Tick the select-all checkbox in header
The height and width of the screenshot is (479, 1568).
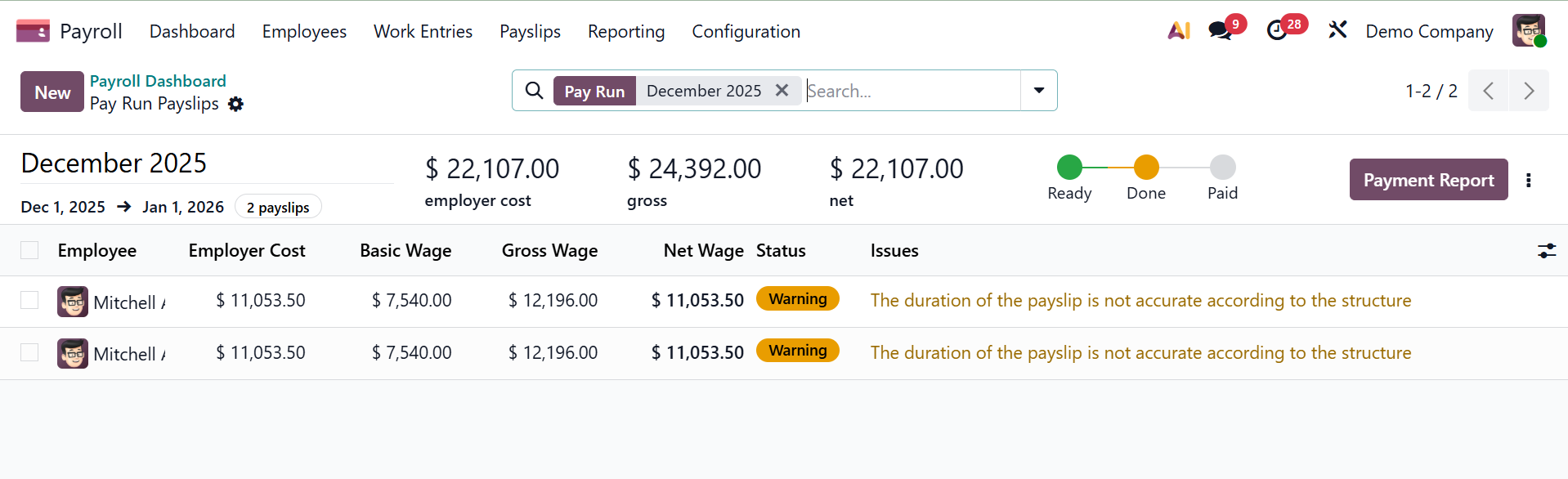click(x=29, y=251)
